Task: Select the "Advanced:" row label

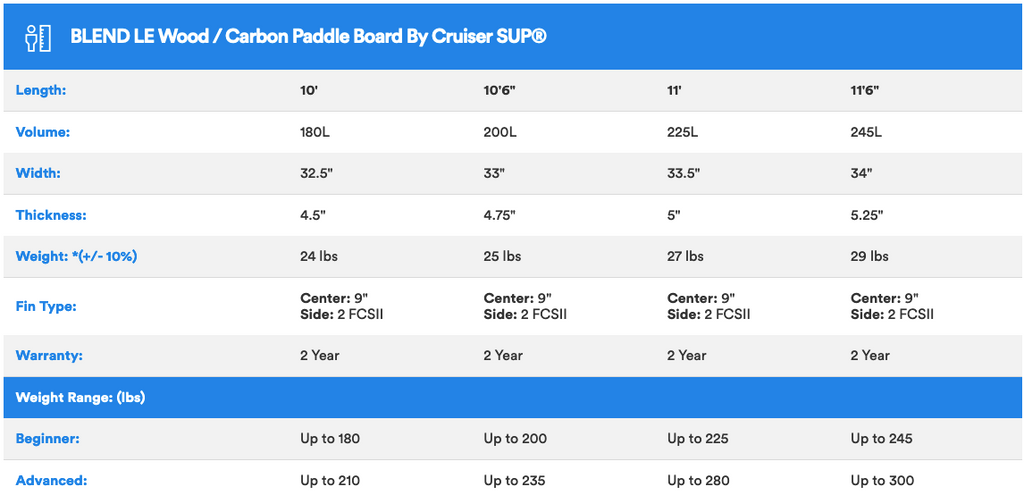Action: coord(51,480)
